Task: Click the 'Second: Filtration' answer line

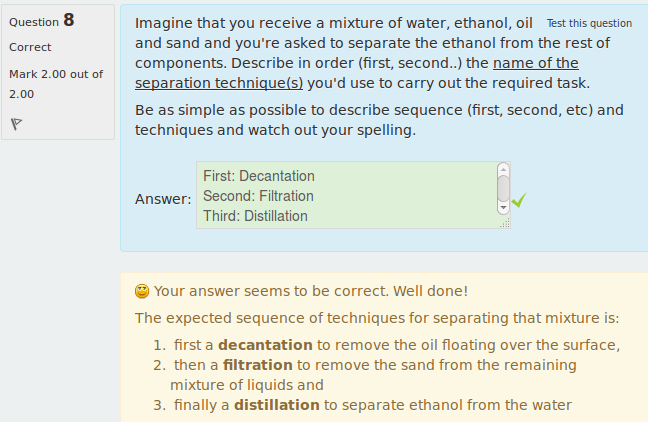Action: coord(258,196)
